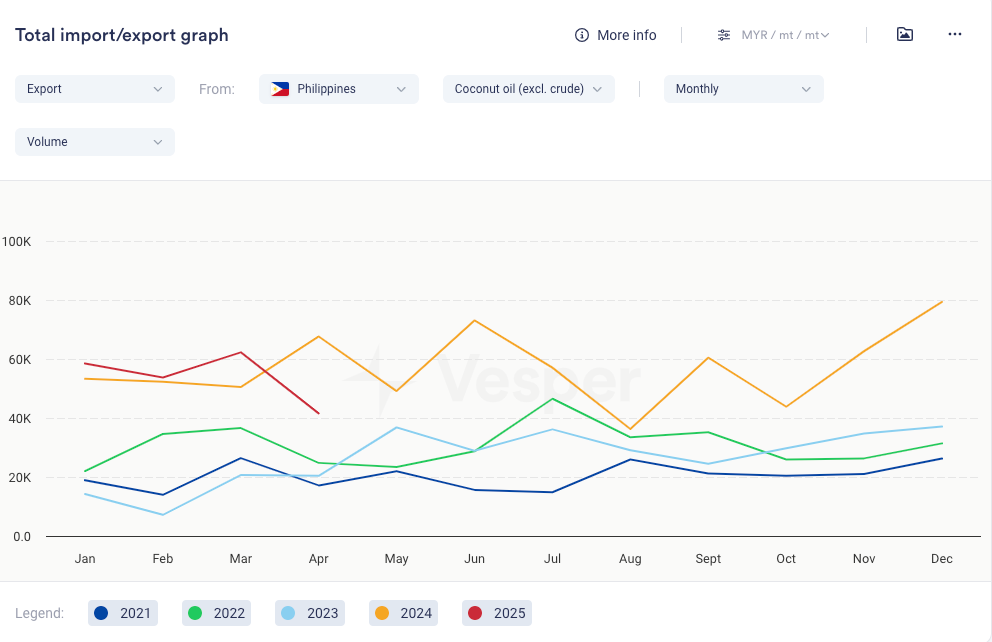992x642 pixels.
Task: Toggle the 2022 series in legend
Action: point(216,613)
